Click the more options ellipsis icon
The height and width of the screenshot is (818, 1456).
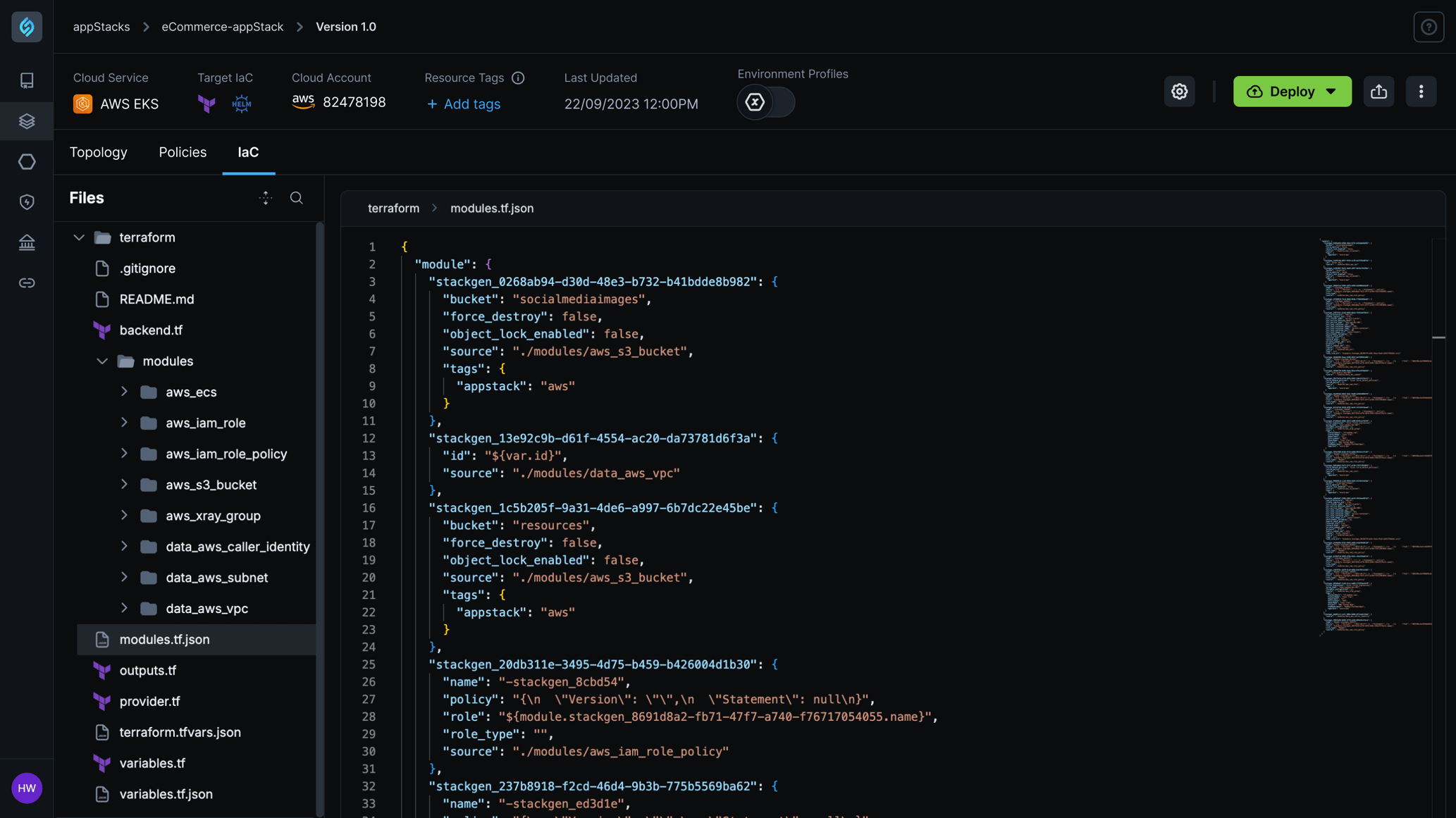pyautogui.click(x=1421, y=91)
